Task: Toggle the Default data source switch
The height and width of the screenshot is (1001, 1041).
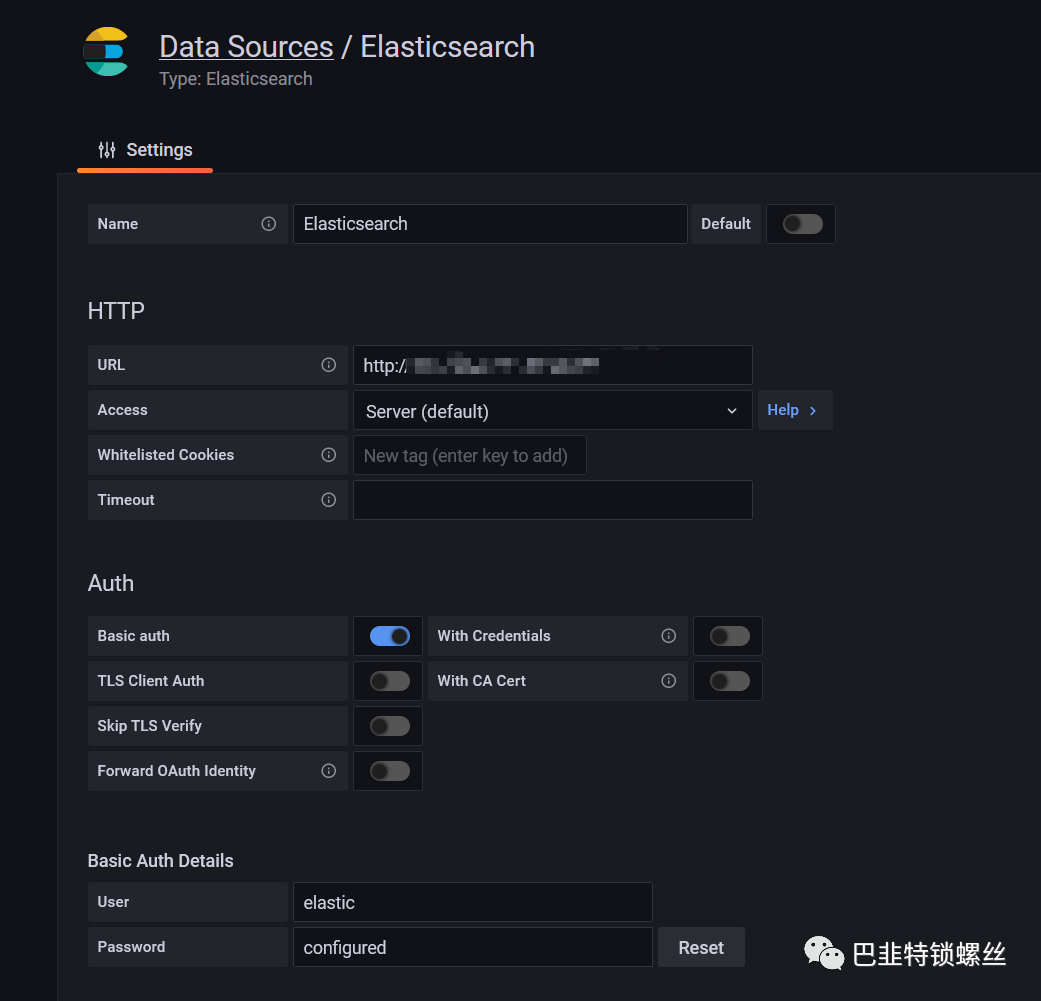Action: tap(803, 224)
